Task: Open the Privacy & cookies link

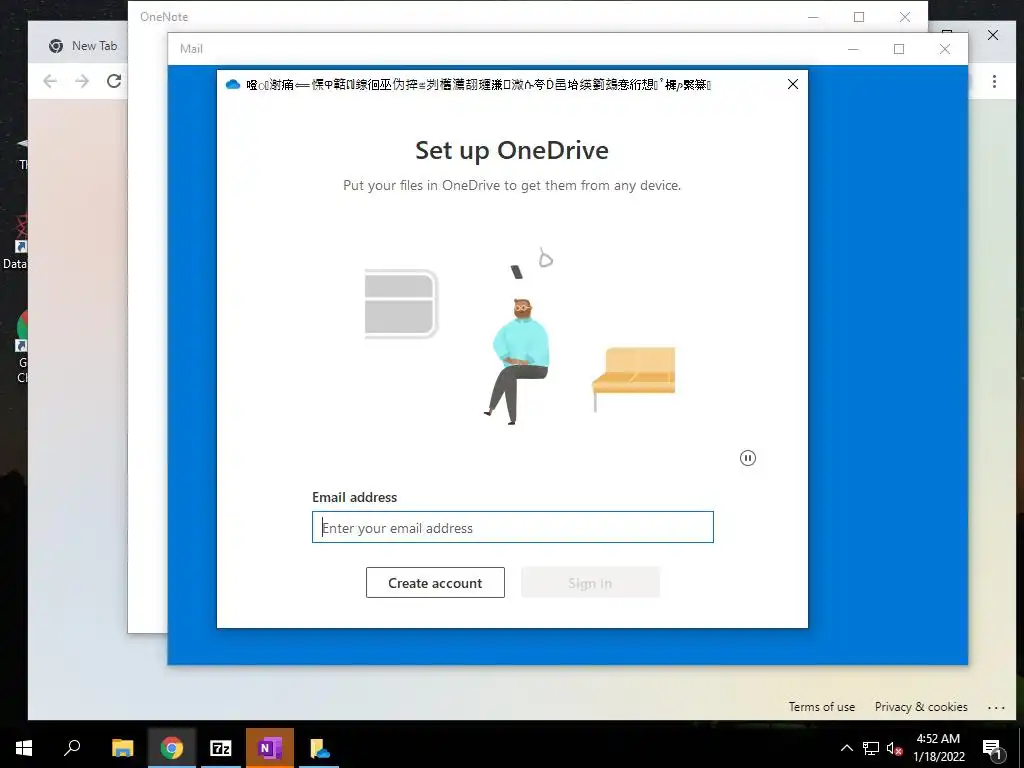Action: (921, 707)
